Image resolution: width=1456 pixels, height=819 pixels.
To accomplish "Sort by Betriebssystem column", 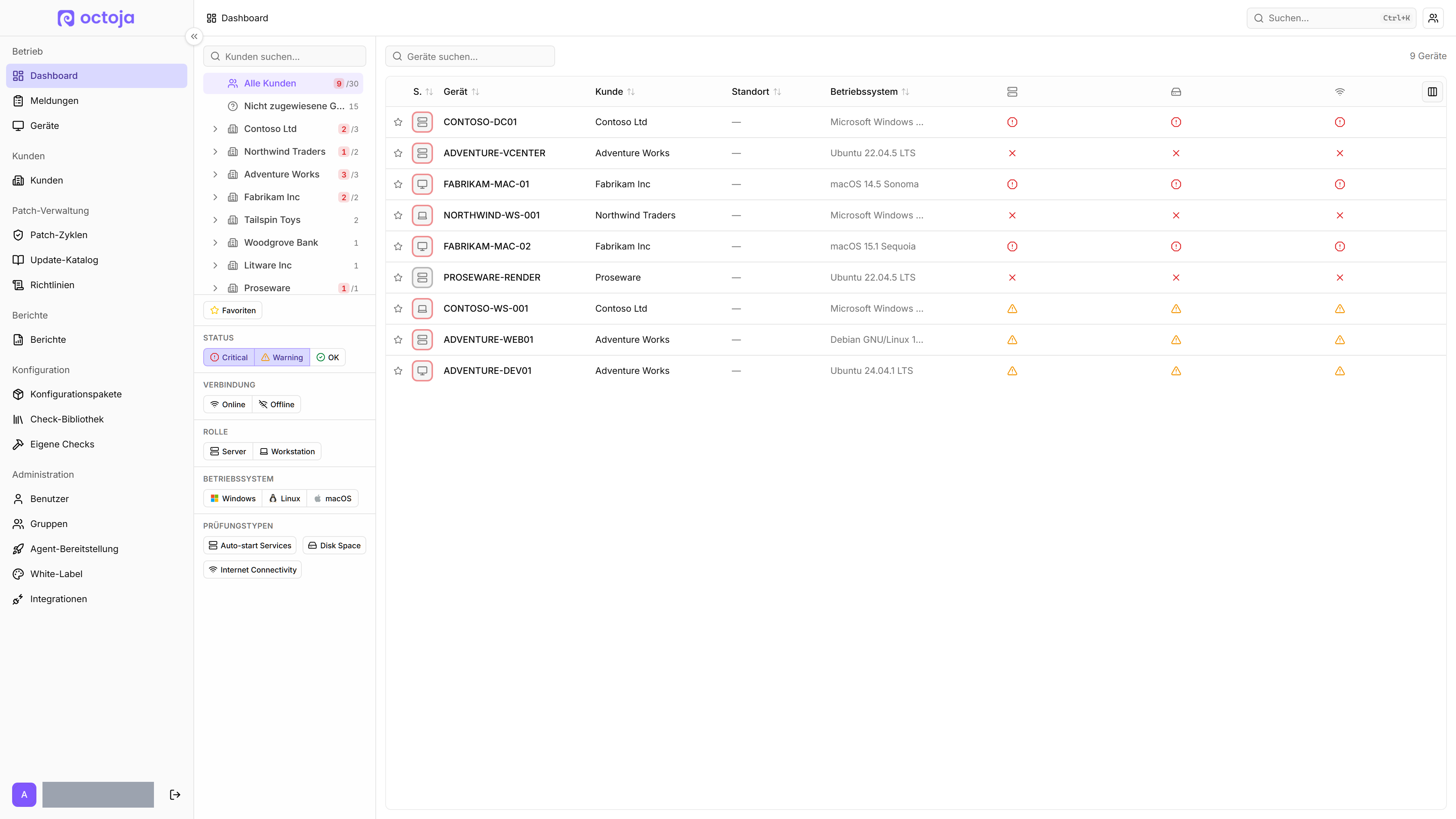I will click(x=869, y=91).
